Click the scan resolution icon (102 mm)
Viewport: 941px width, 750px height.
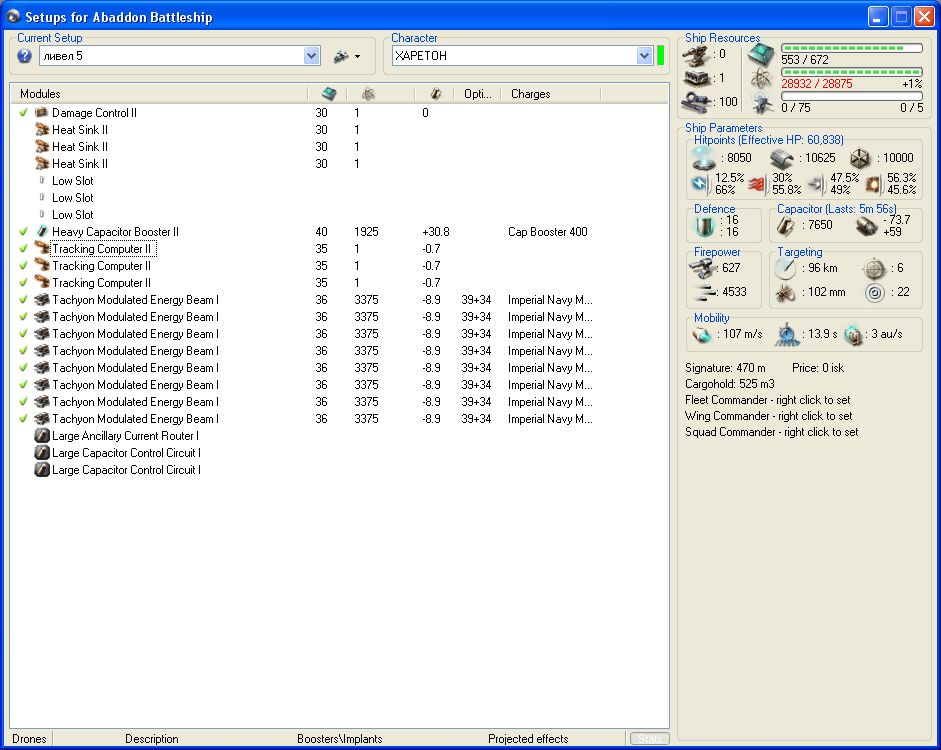[x=785, y=293]
